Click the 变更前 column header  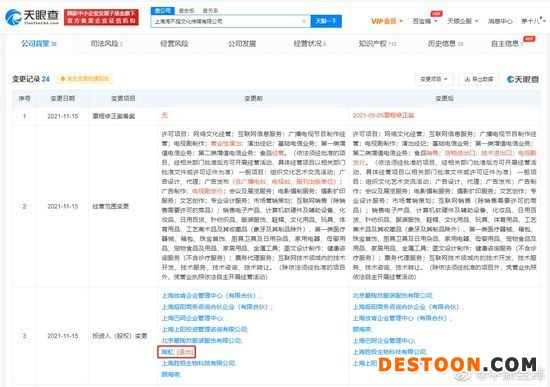[x=253, y=98]
